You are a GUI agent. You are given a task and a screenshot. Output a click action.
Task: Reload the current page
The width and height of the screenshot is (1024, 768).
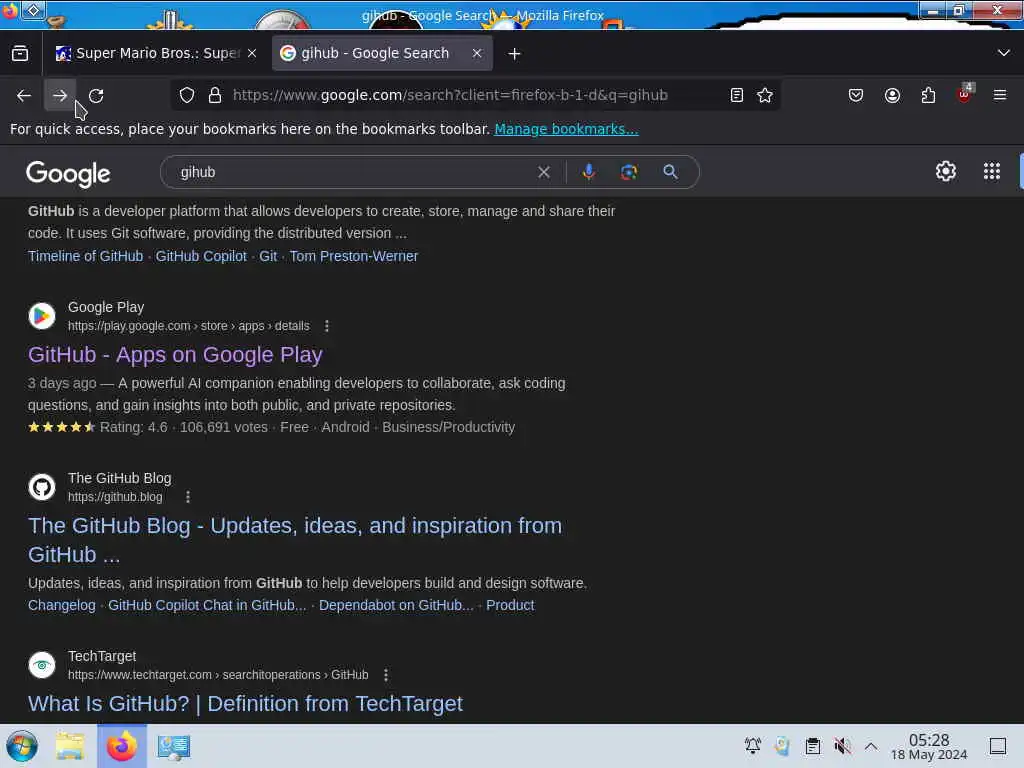[x=96, y=95]
